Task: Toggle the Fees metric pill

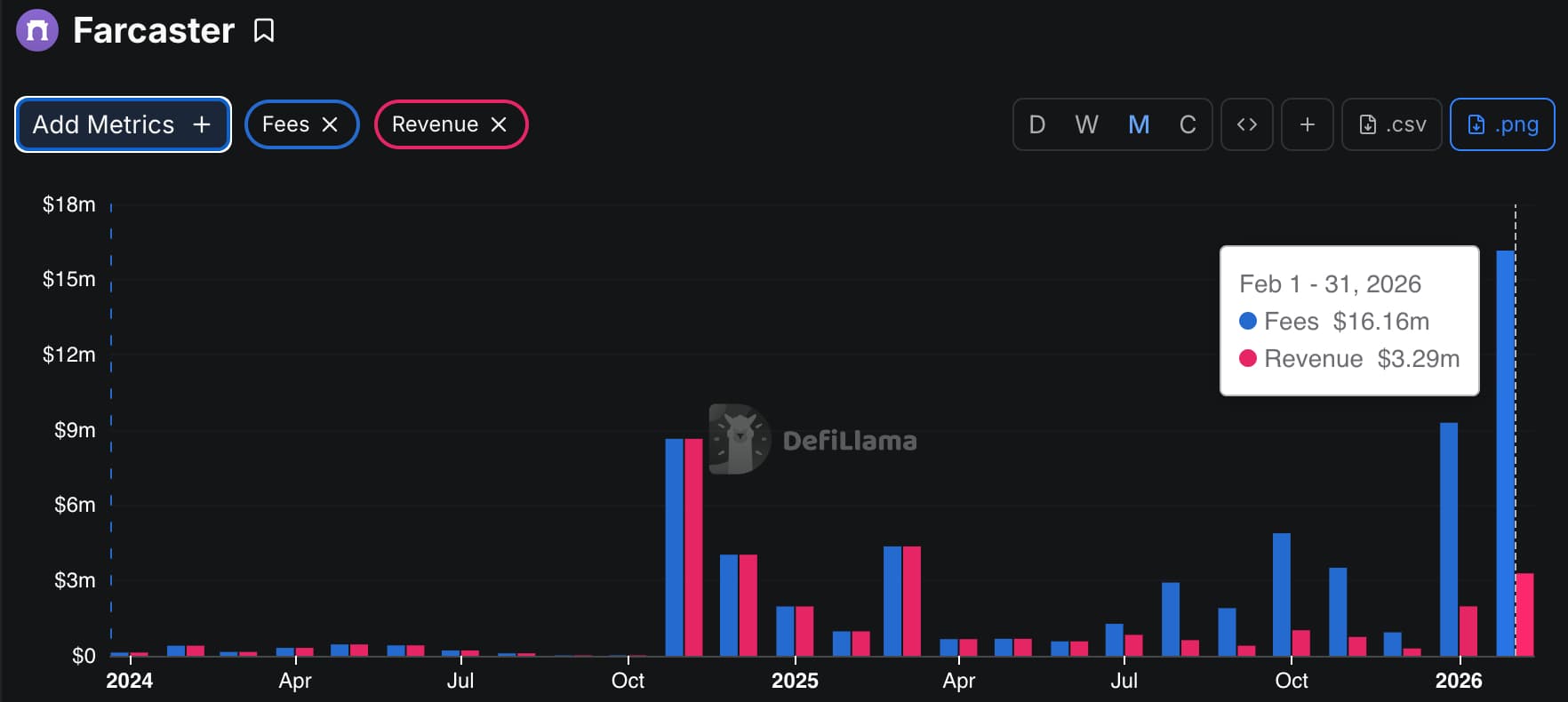Action: pos(285,124)
